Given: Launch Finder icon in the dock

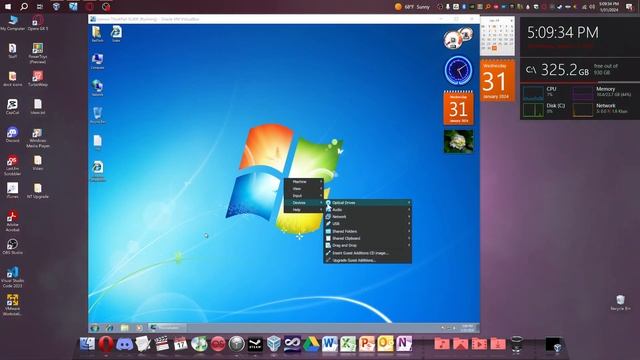Looking at the screenshot, I should pyautogui.click(x=87, y=344).
